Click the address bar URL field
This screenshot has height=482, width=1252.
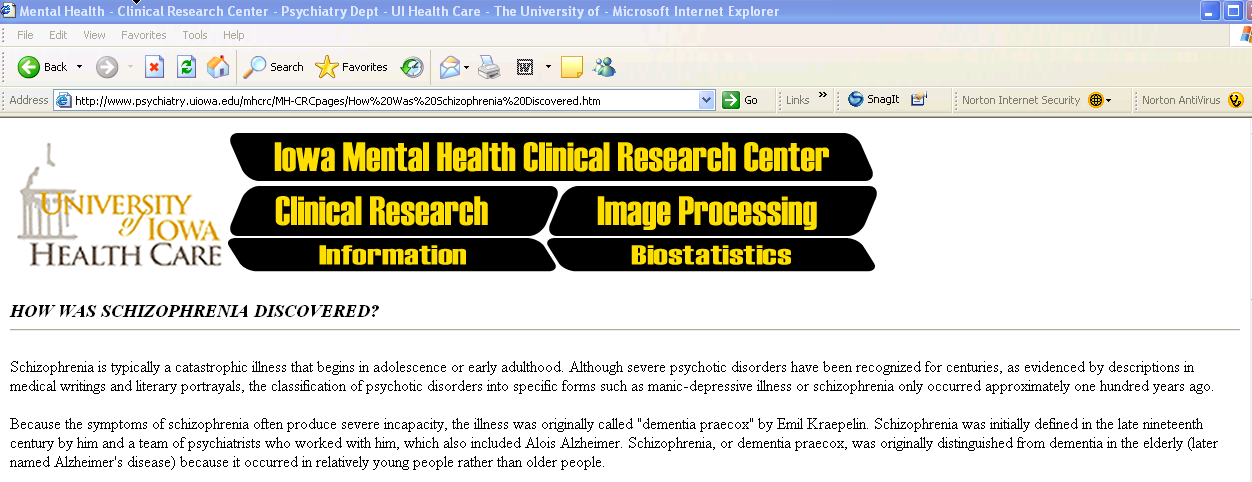pyautogui.click(x=385, y=100)
